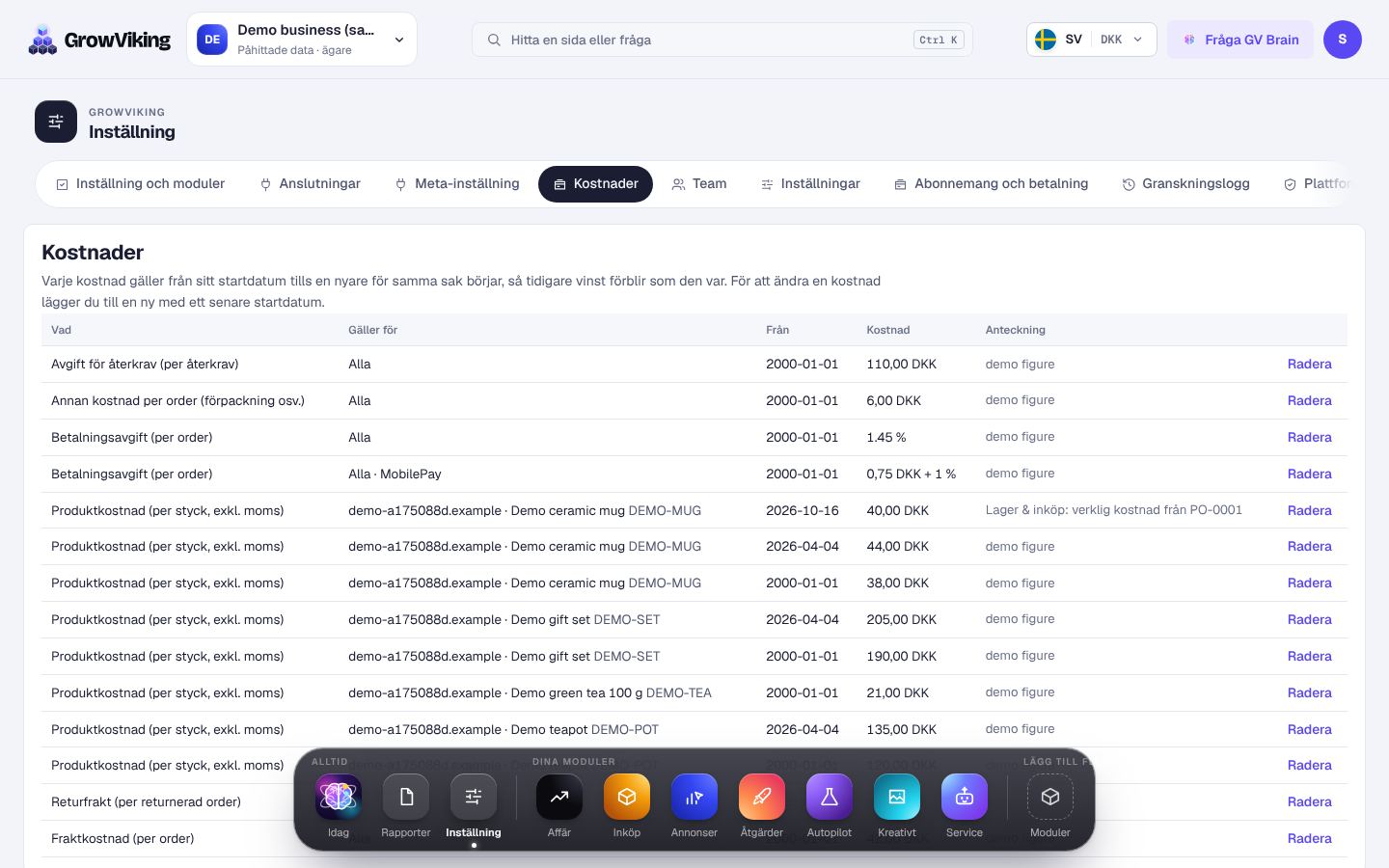The width and height of the screenshot is (1389, 868).
Task: Open the user avatar S menu
Action: (x=1342, y=40)
